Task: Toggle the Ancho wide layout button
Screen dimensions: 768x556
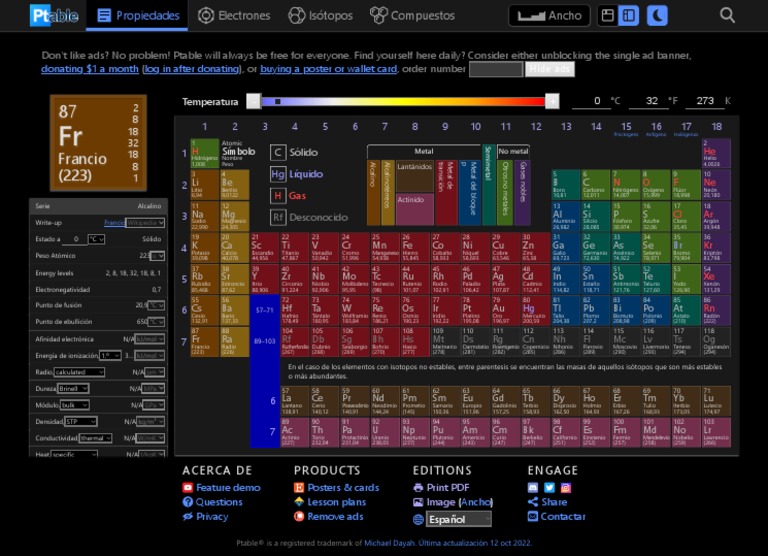Action: point(549,15)
